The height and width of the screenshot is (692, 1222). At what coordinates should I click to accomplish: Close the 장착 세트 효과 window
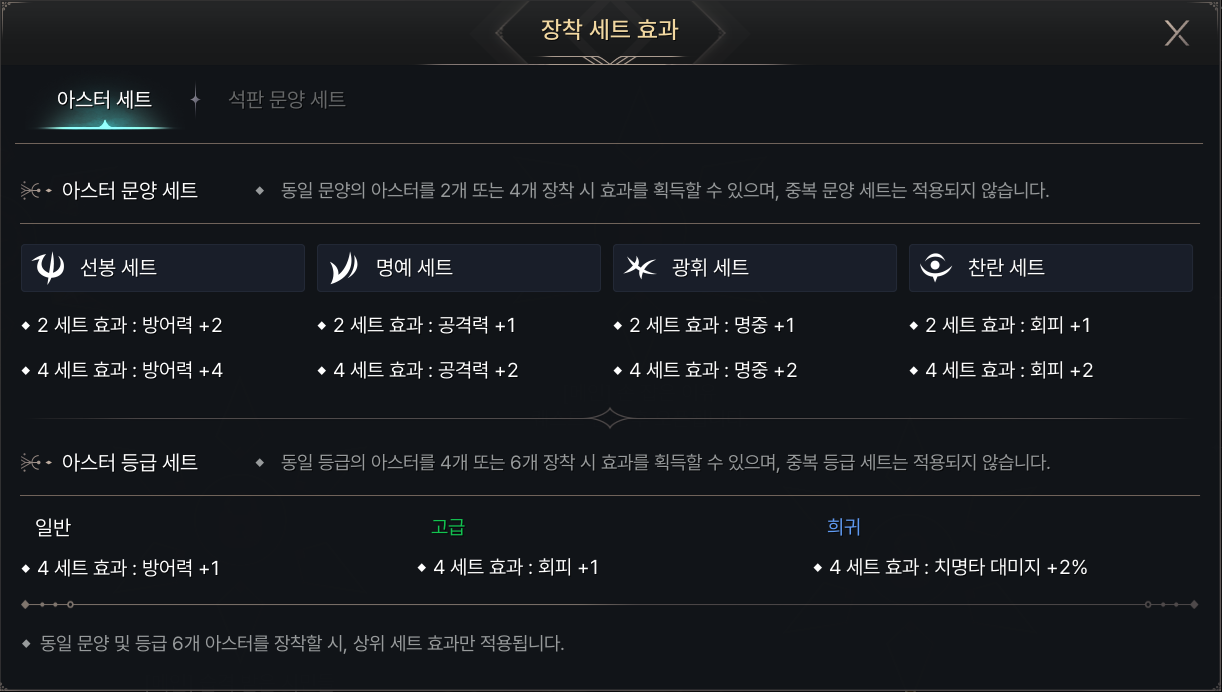pyautogui.click(x=1176, y=33)
